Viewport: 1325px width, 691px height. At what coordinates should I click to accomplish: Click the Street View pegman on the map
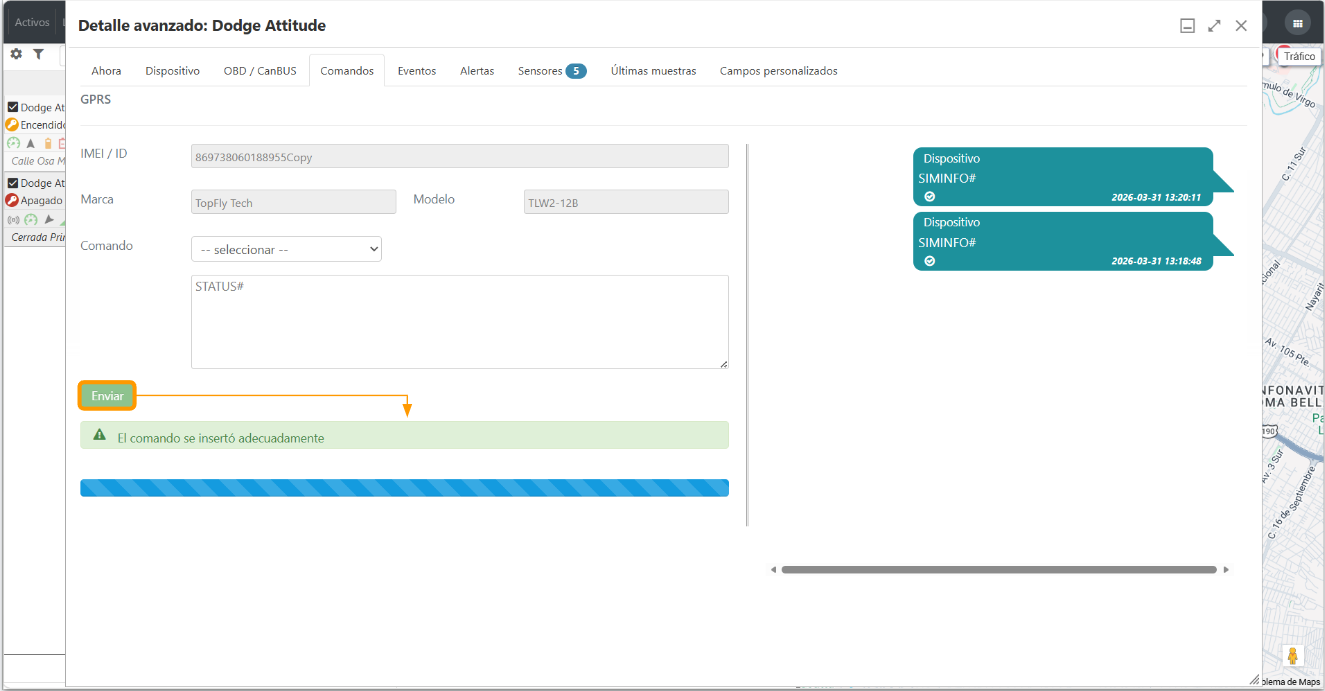coord(1293,656)
